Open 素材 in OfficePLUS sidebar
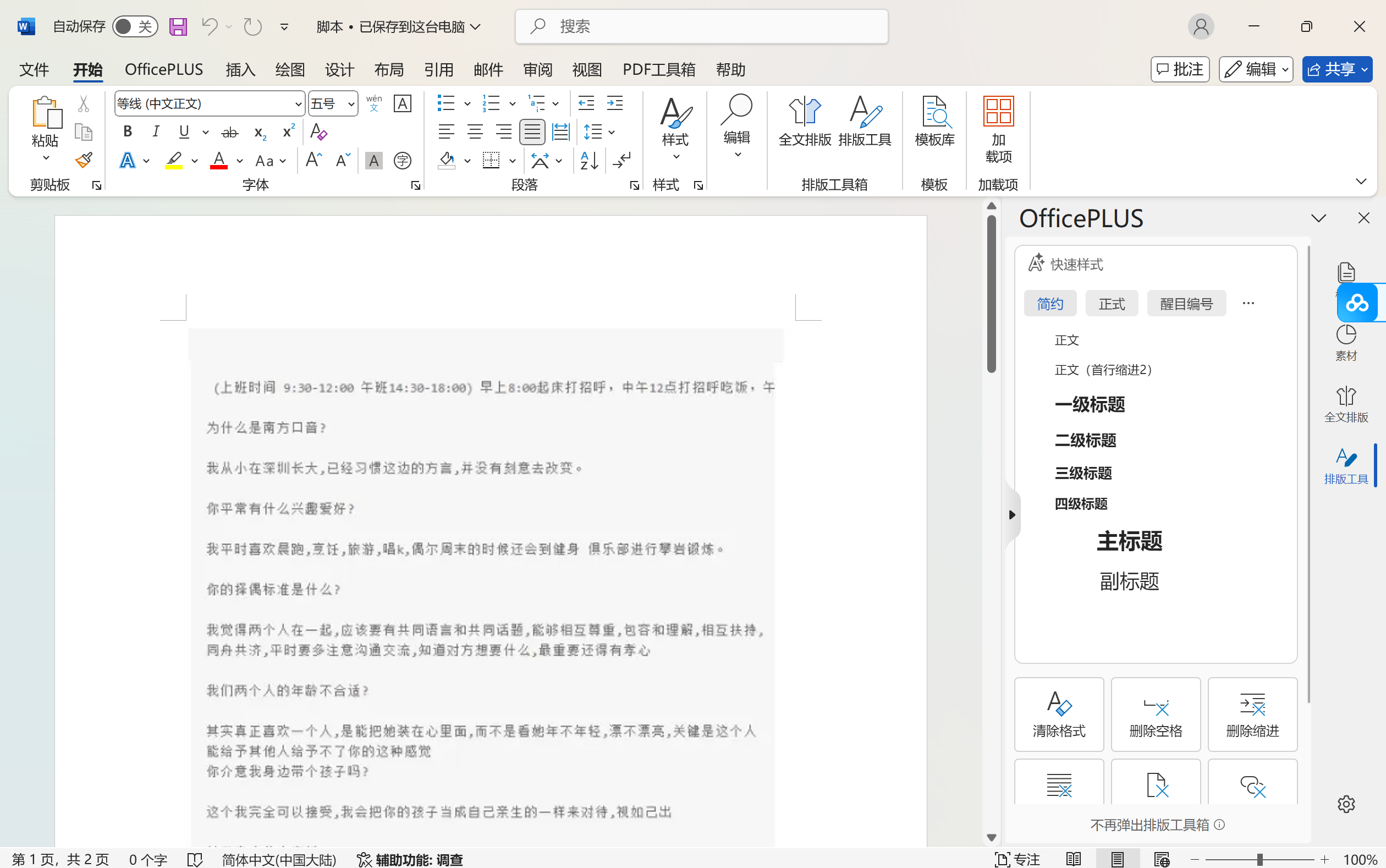 [x=1346, y=343]
